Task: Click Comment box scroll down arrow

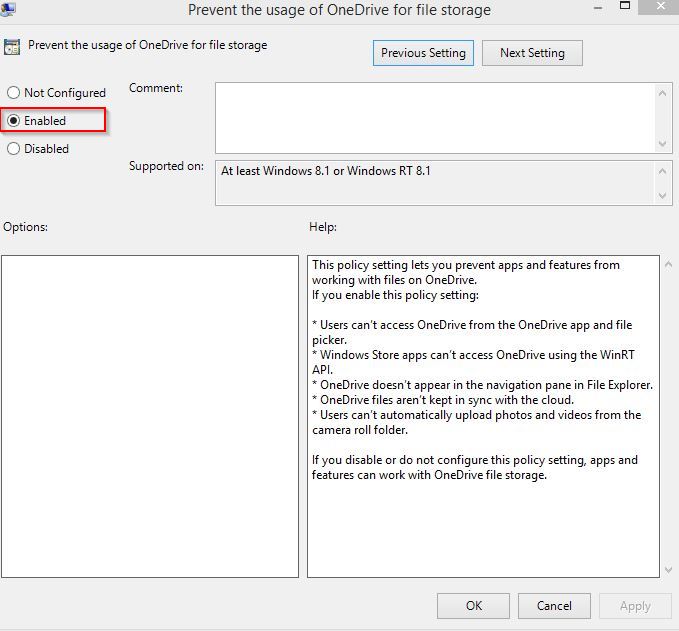Action: (x=662, y=143)
